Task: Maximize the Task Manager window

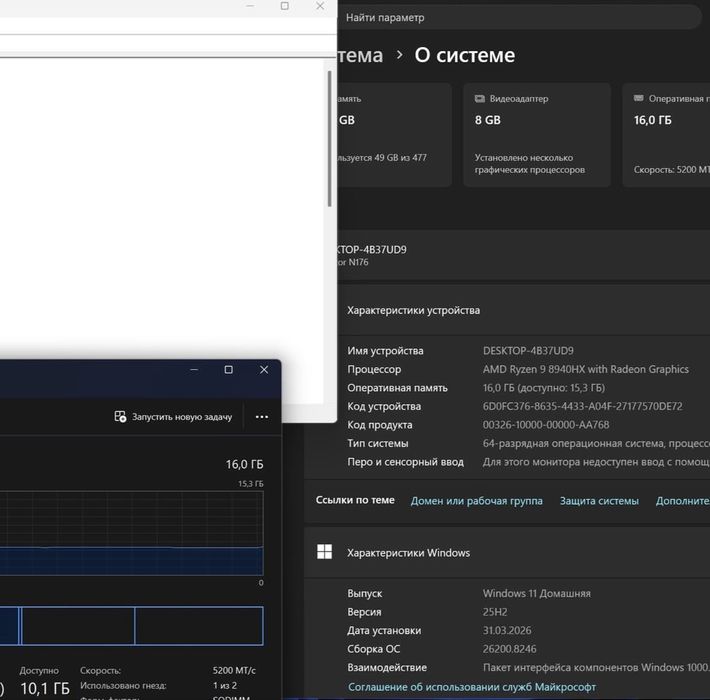Action: (x=229, y=370)
